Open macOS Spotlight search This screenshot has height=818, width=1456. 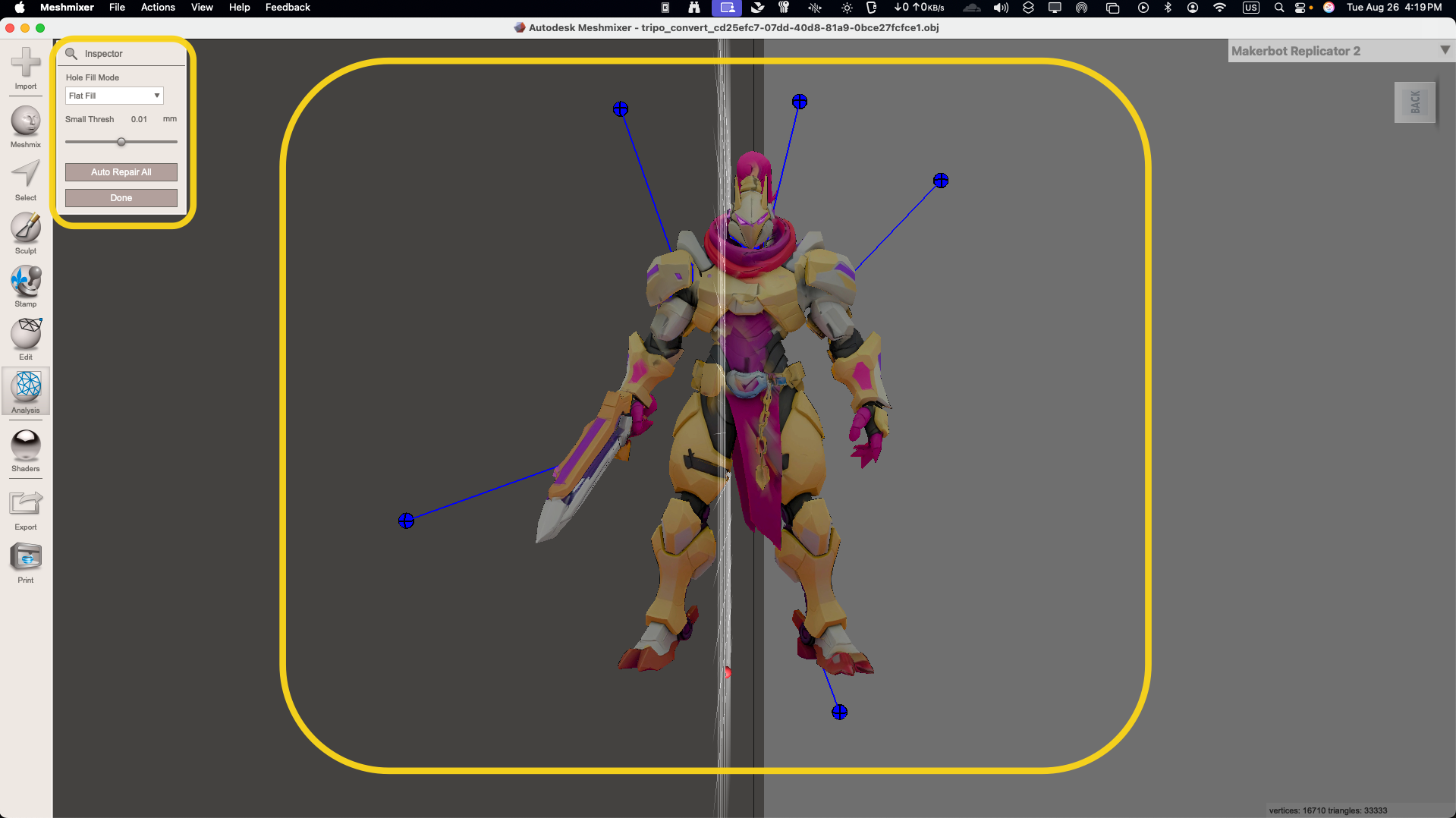pyautogui.click(x=1279, y=8)
